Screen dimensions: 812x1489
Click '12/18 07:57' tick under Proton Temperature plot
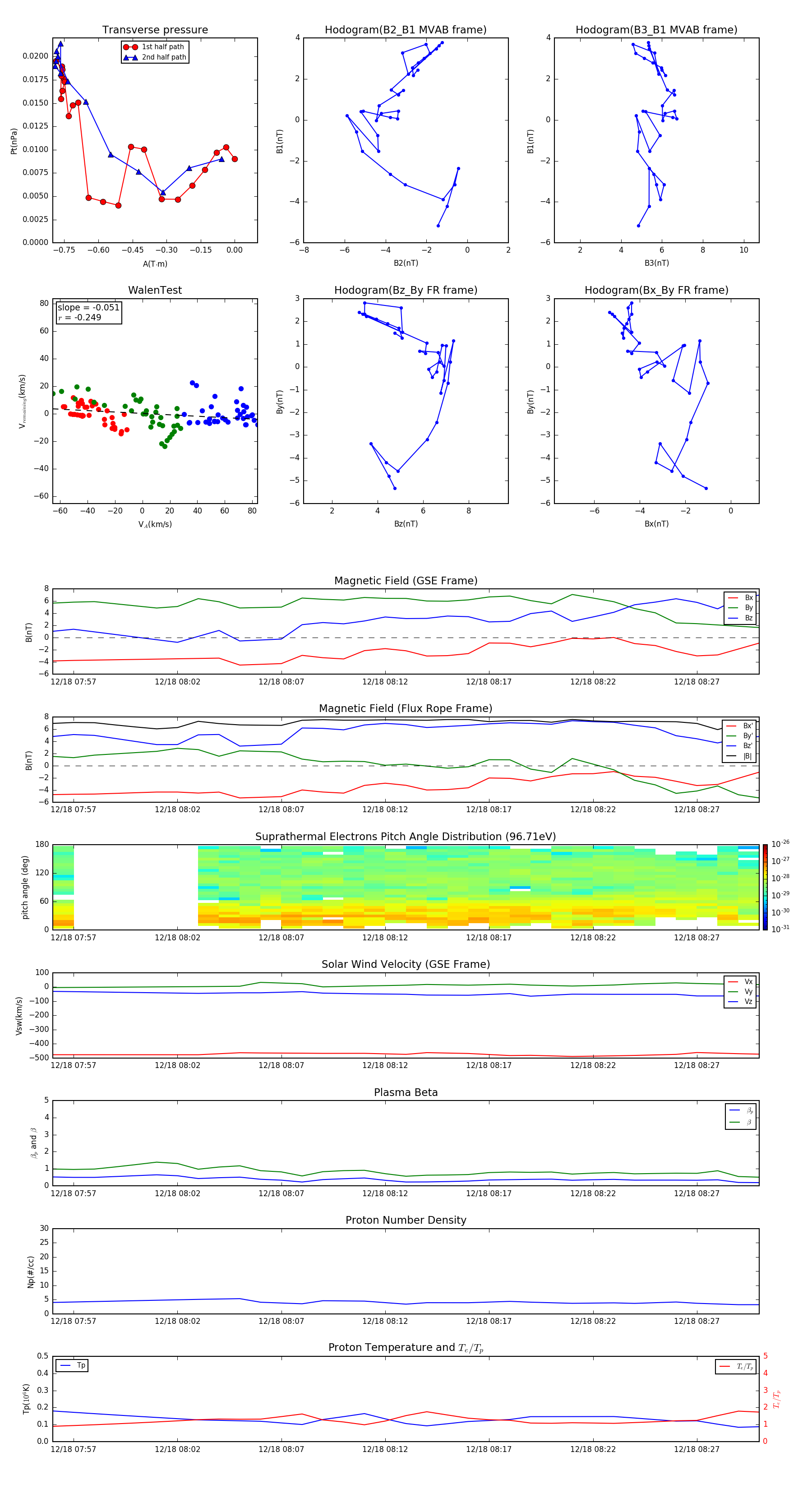point(74,1449)
